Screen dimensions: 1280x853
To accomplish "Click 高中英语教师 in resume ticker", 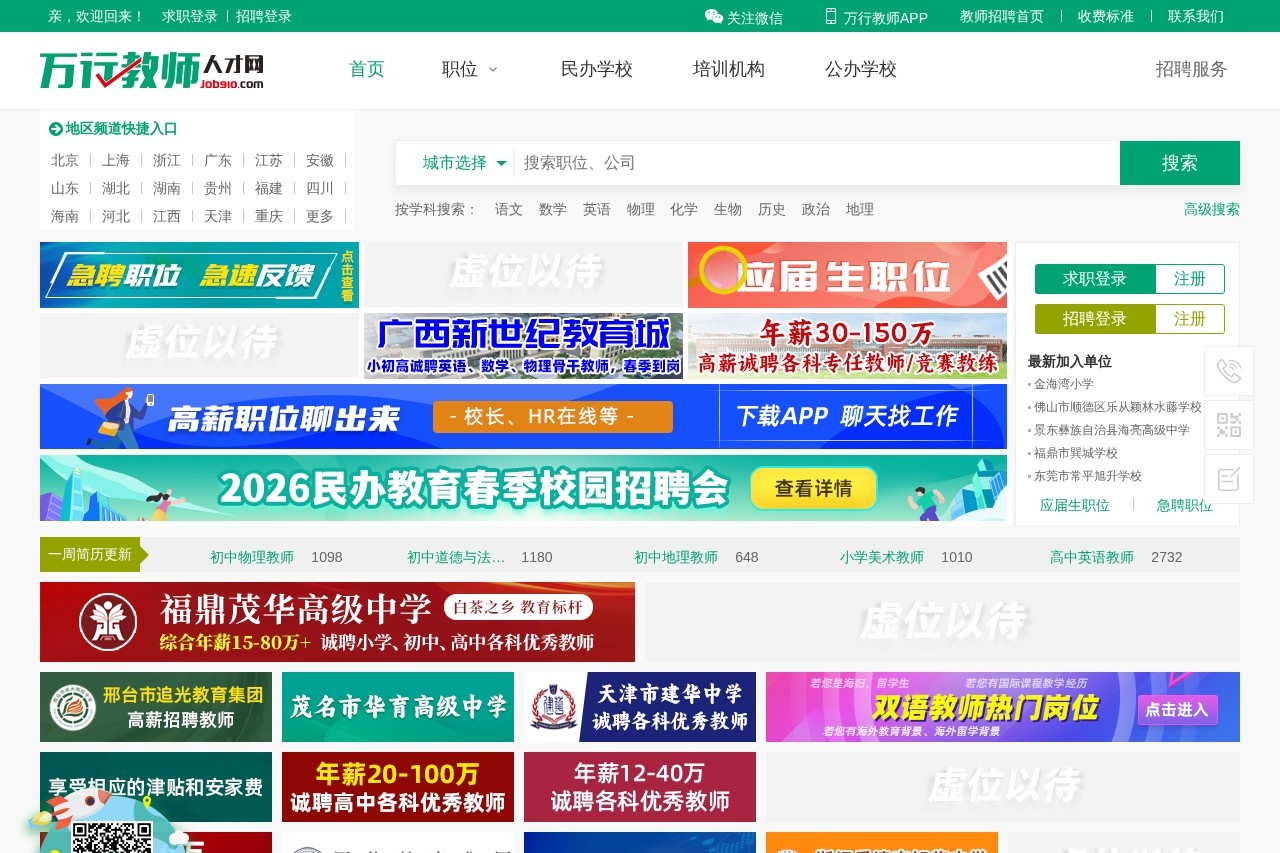I will [1092, 557].
